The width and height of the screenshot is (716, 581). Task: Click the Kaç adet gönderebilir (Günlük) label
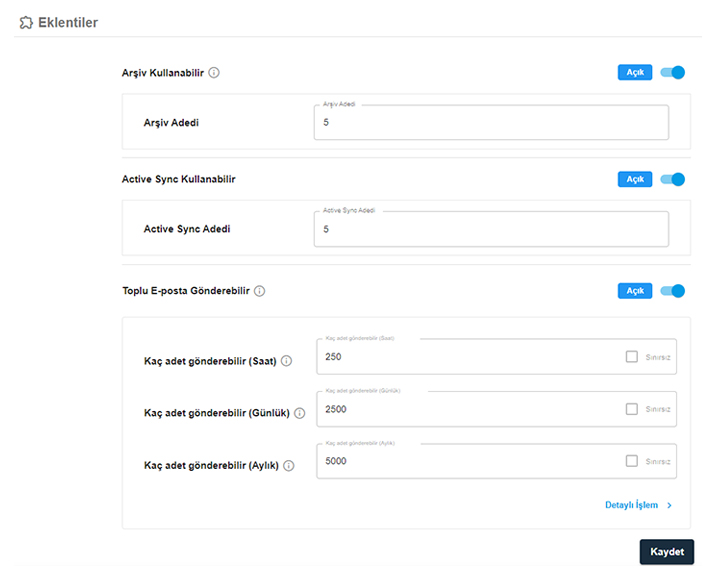pyautogui.click(x=217, y=413)
